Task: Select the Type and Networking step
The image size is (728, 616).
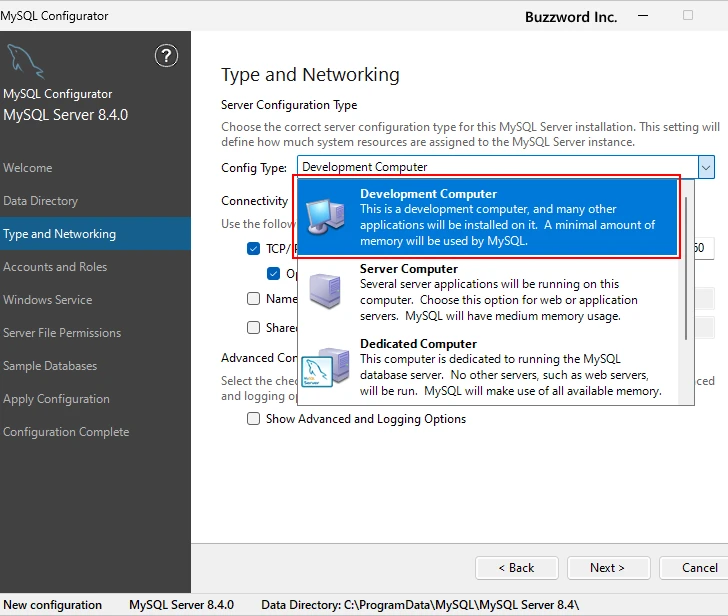Action: click(x=95, y=233)
